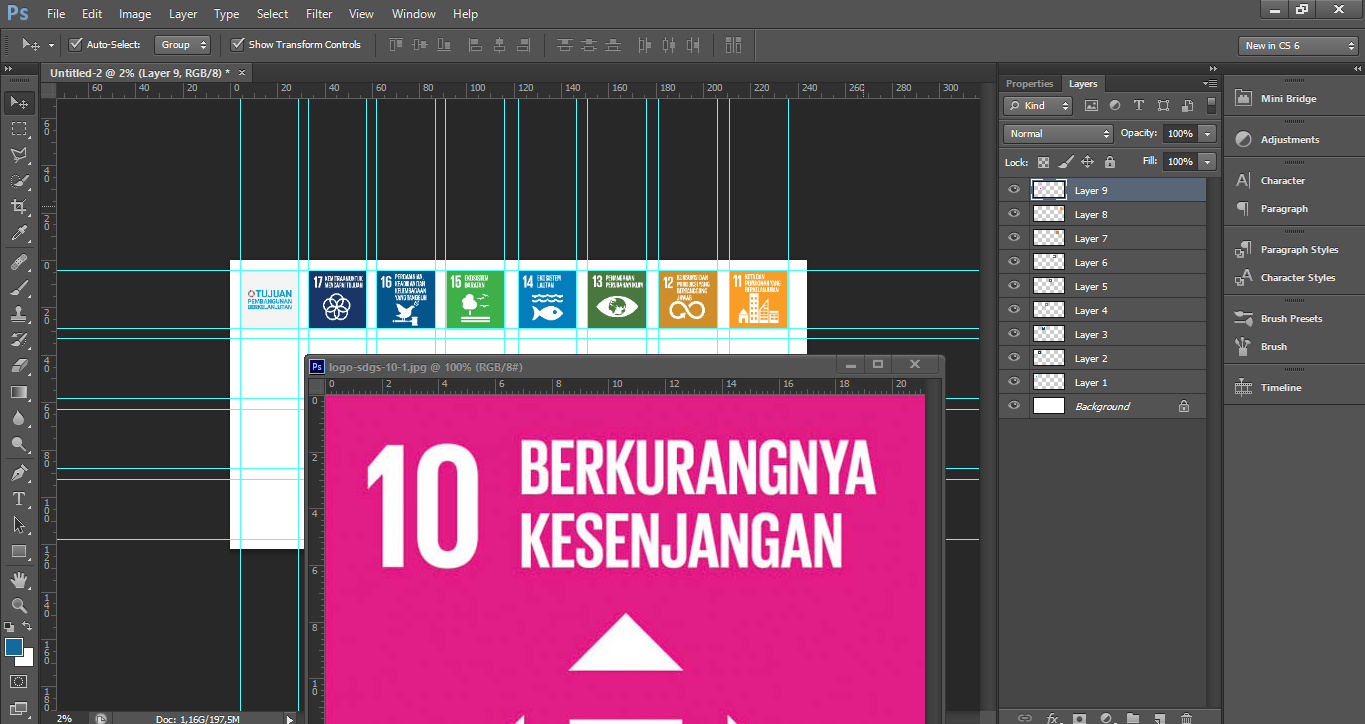The height and width of the screenshot is (724, 1365).
Task: Open the Auto-Select Group dropdown
Action: [183, 45]
